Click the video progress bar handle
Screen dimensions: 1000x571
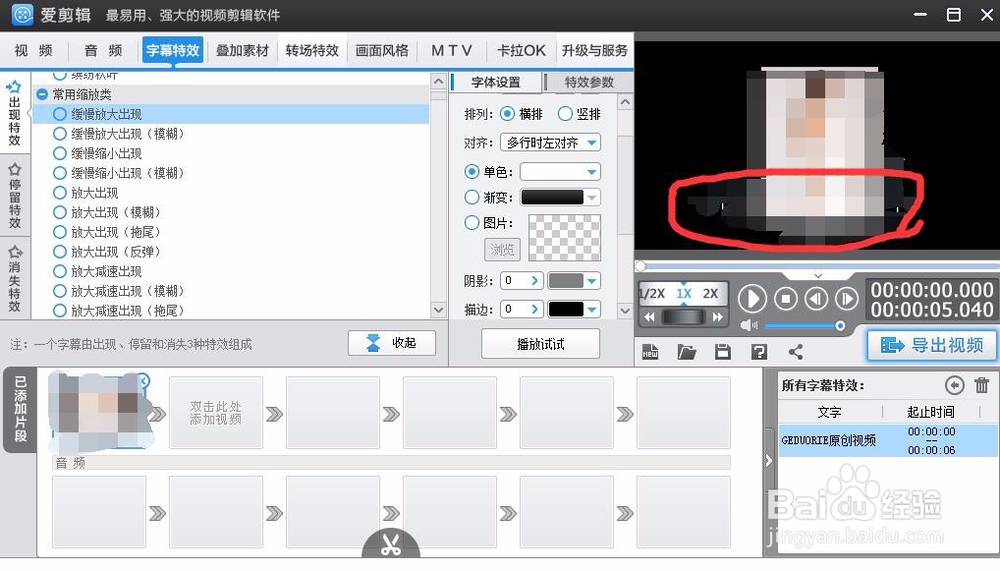641,266
